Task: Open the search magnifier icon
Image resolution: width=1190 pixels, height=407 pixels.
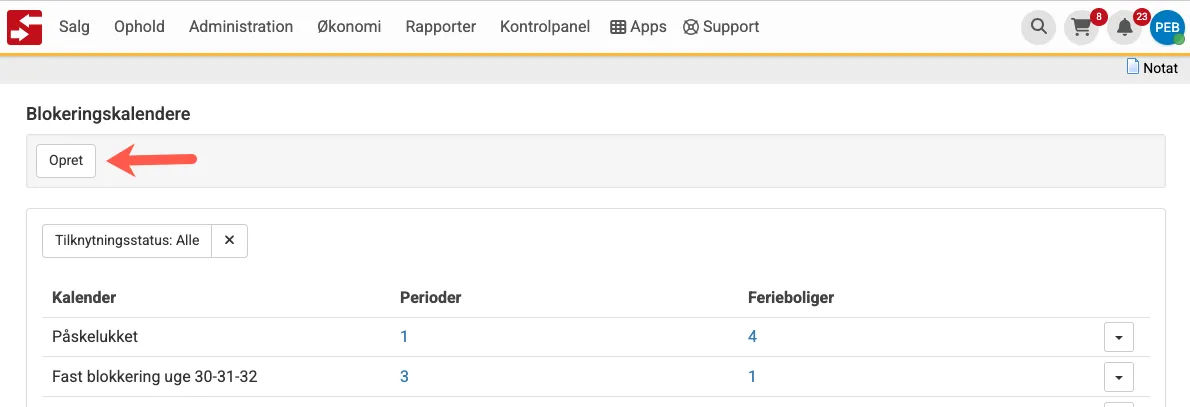Action: pyautogui.click(x=1039, y=27)
